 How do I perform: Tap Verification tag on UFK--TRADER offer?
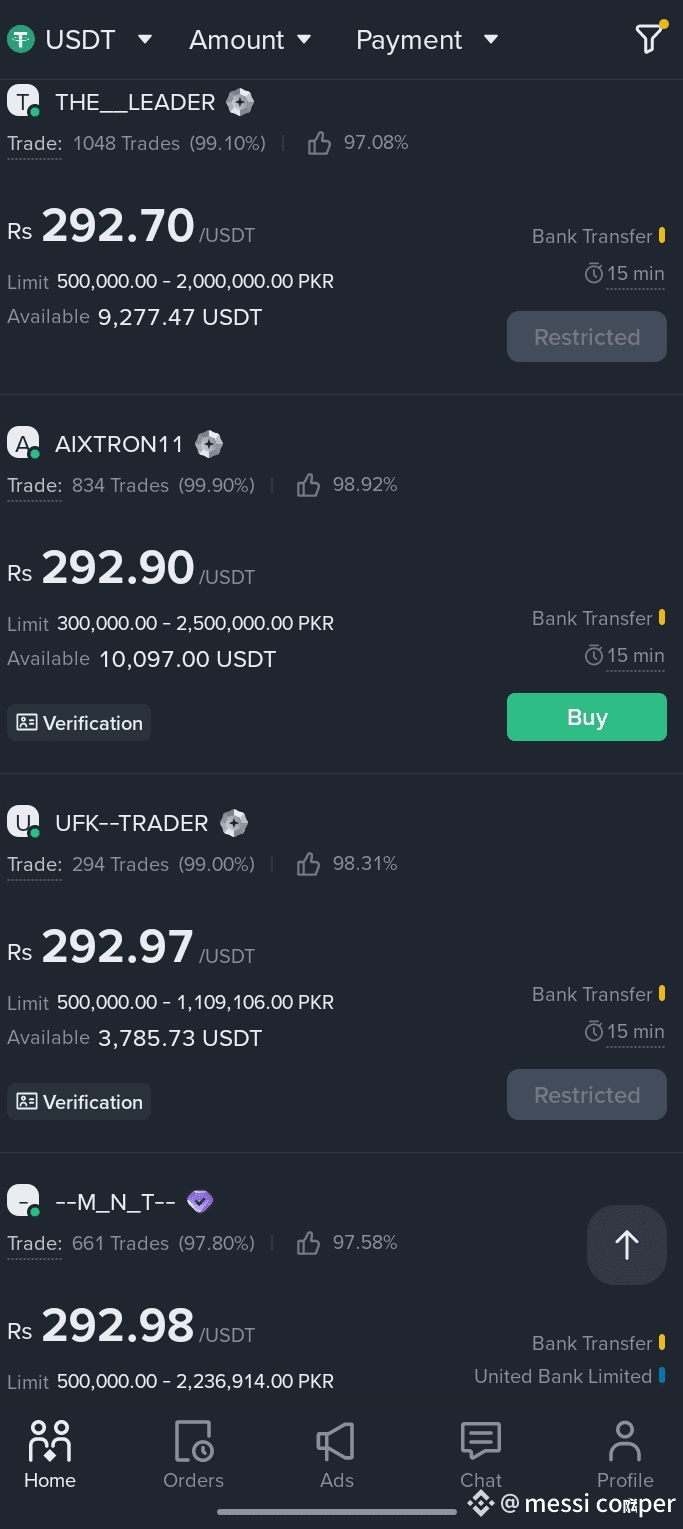79,1102
